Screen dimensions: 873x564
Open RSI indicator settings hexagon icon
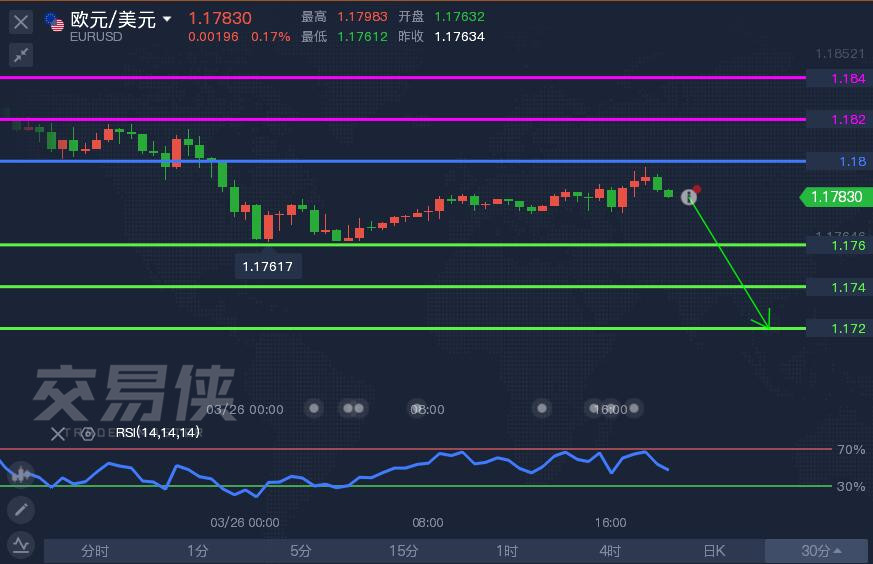tap(87, 434)
